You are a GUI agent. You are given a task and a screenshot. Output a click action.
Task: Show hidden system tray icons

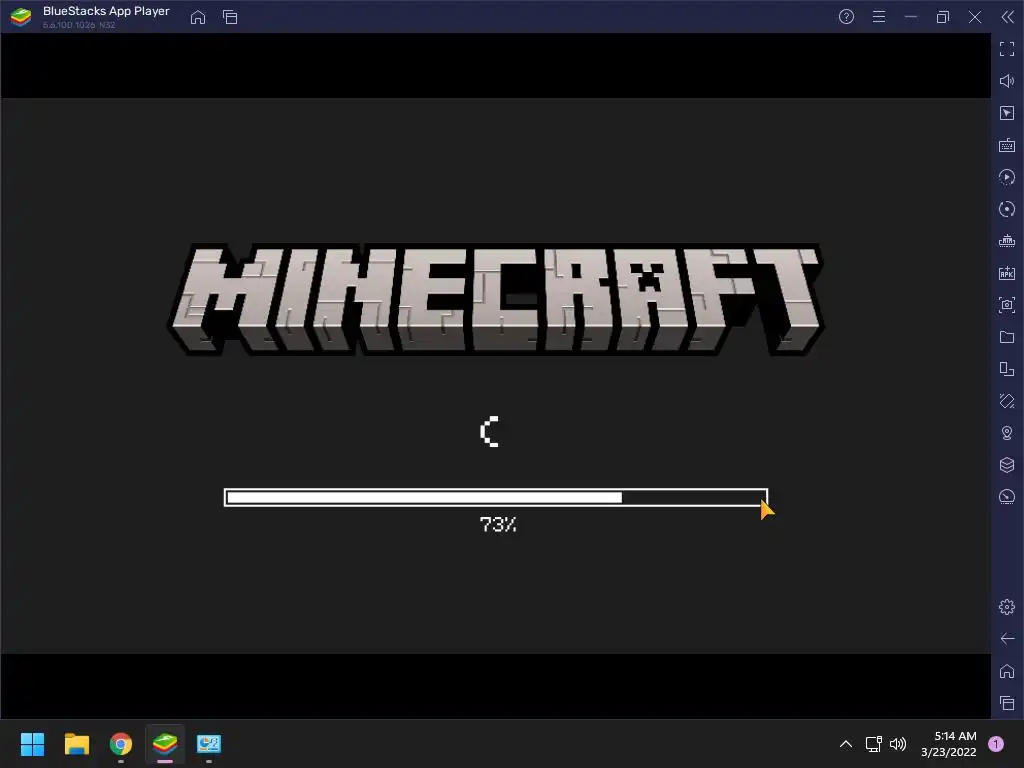click(x=846, y=744)
